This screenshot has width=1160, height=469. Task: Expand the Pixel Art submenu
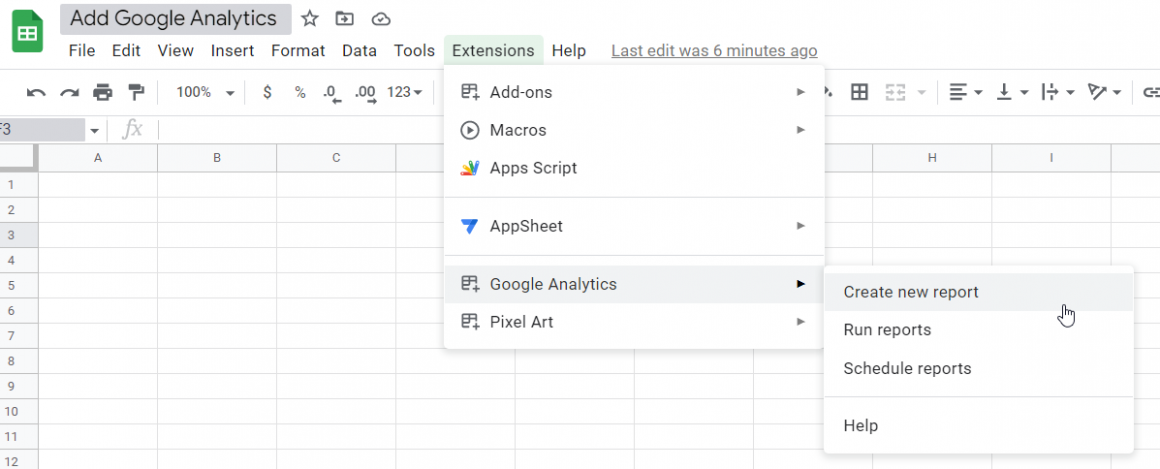pos(634,322)
